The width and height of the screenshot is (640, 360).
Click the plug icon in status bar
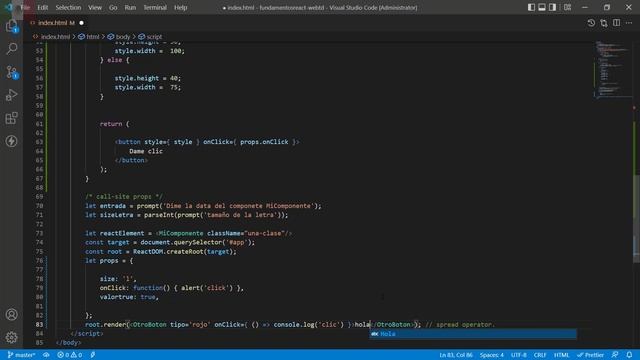click(x=93, y=355)
